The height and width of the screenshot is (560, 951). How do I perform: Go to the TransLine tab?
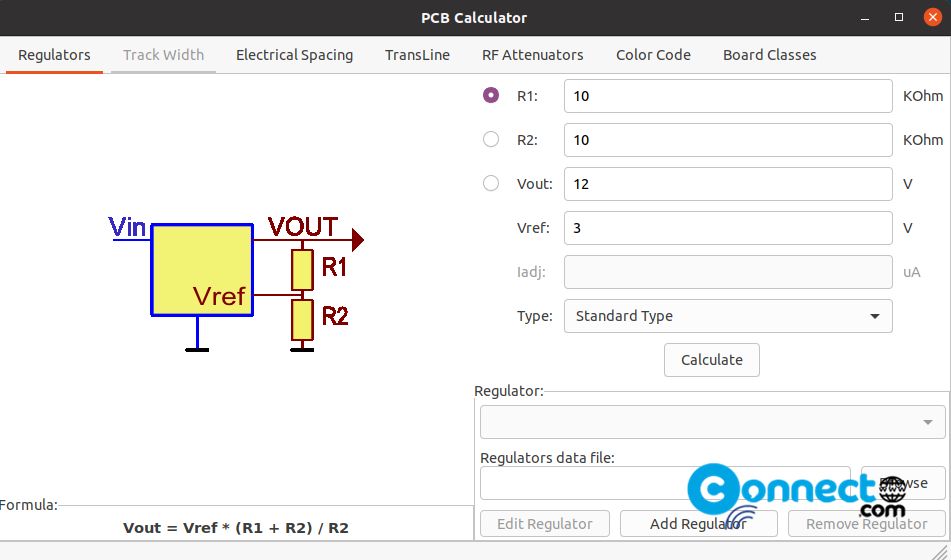coord(417,55)
